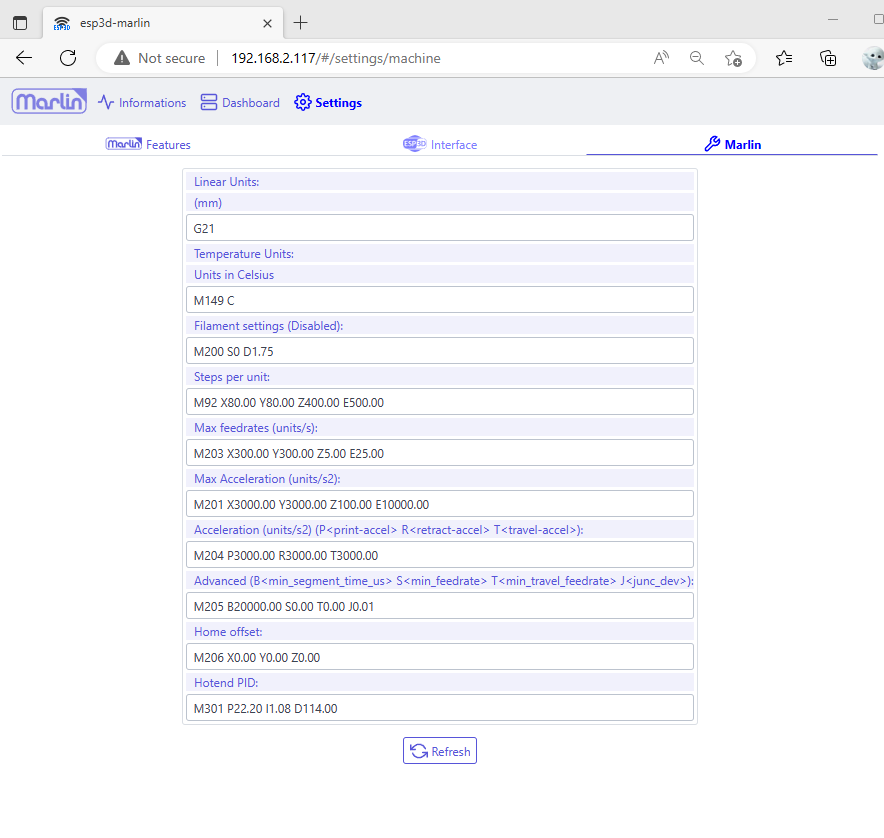The width and height of the screenshot is (884, 838).
Task: Add this page to favorites
Action: [733, 58]
